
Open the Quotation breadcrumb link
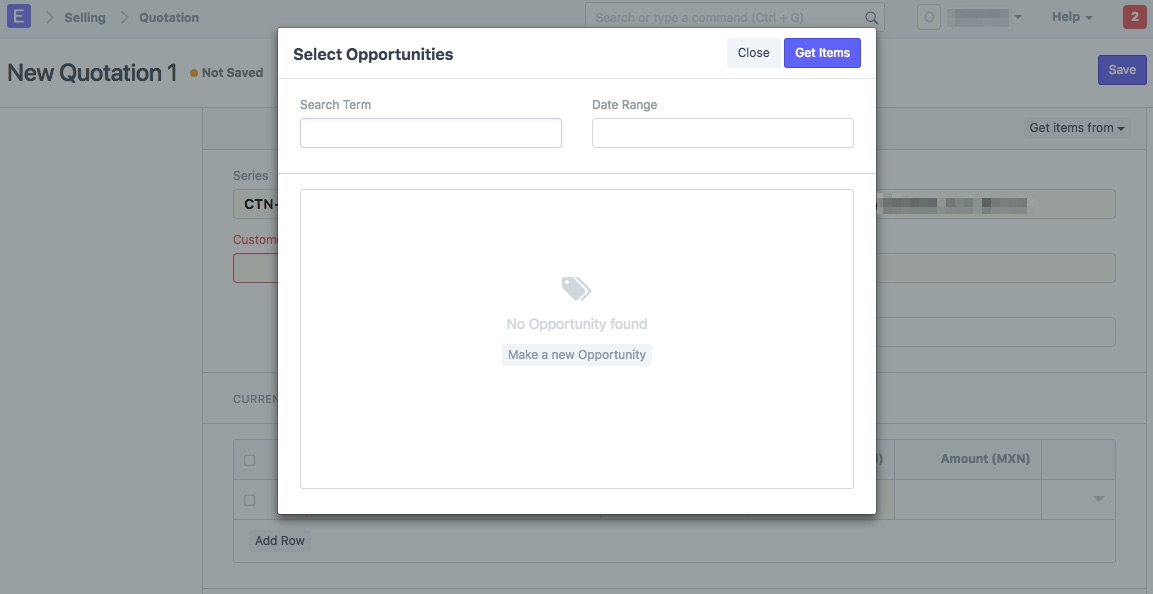pyautogui.click(x=168, y=16)
